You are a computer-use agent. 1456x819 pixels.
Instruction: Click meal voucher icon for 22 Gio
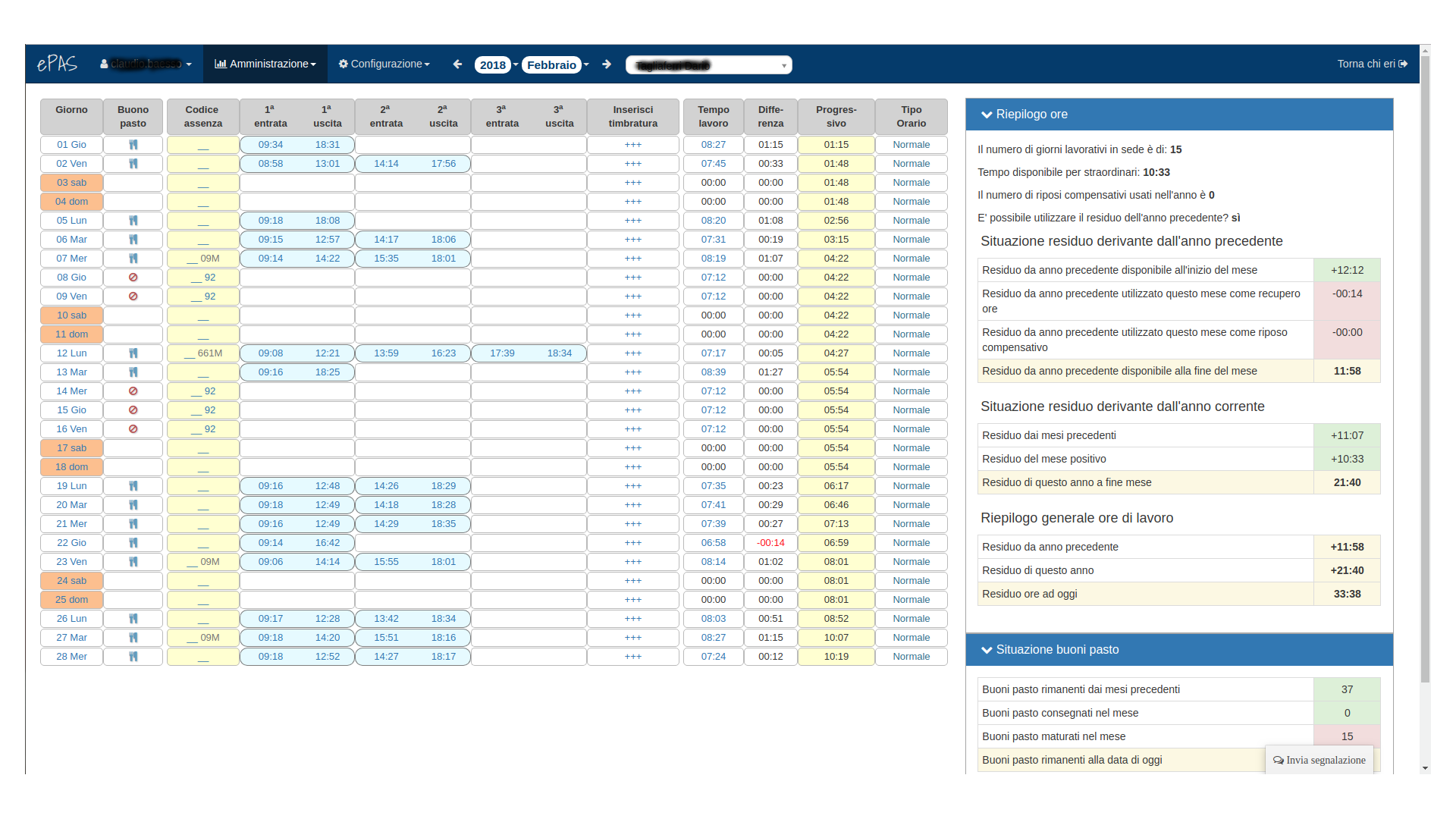pyautogui.click(x=133, y=543)
